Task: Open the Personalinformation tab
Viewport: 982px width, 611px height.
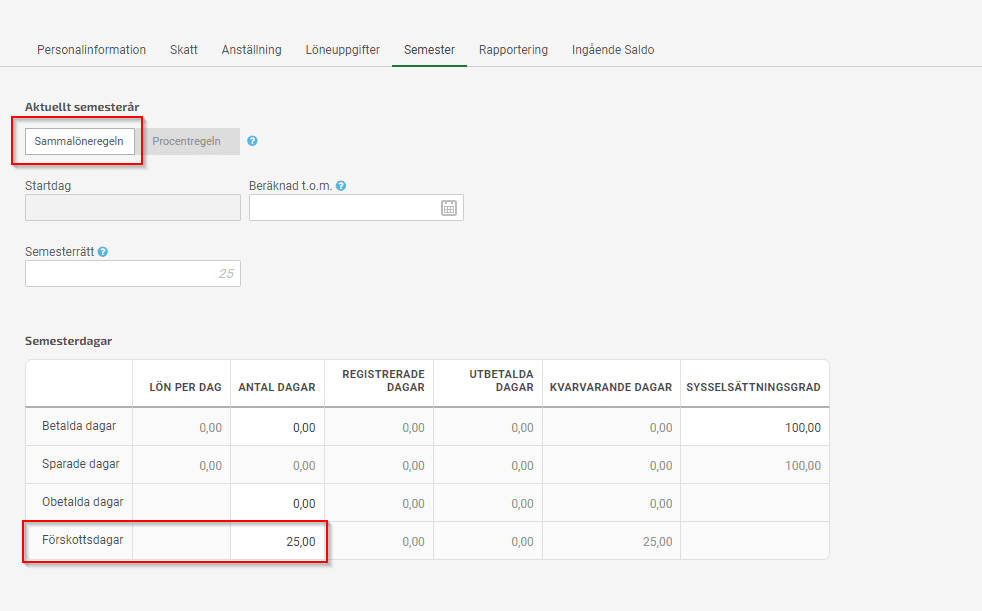Action: click(x=91, y=49)
